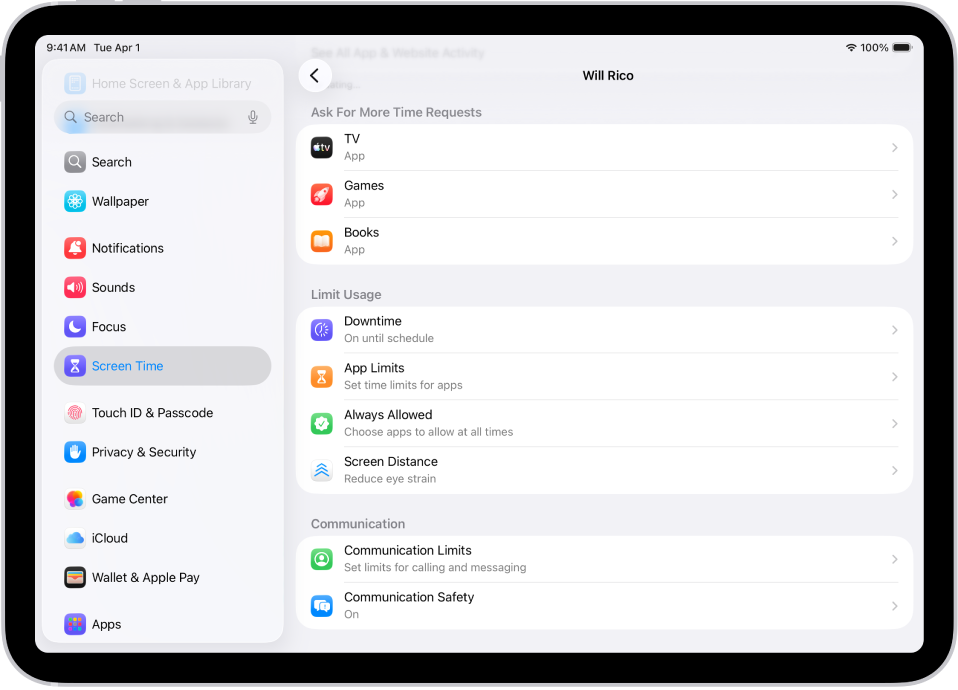Expand the TV row chevron
Image resolution: width=958 pixels, height=690 pixels.
(894, 148)
